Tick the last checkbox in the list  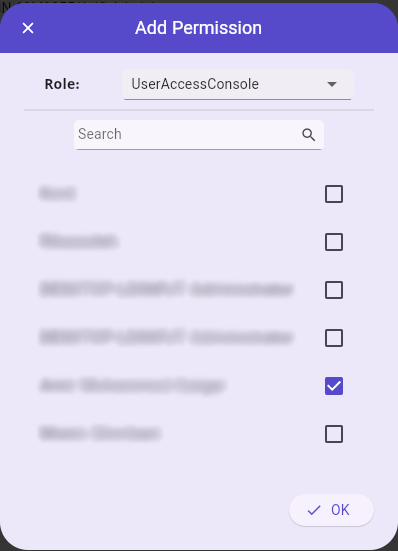334,434
